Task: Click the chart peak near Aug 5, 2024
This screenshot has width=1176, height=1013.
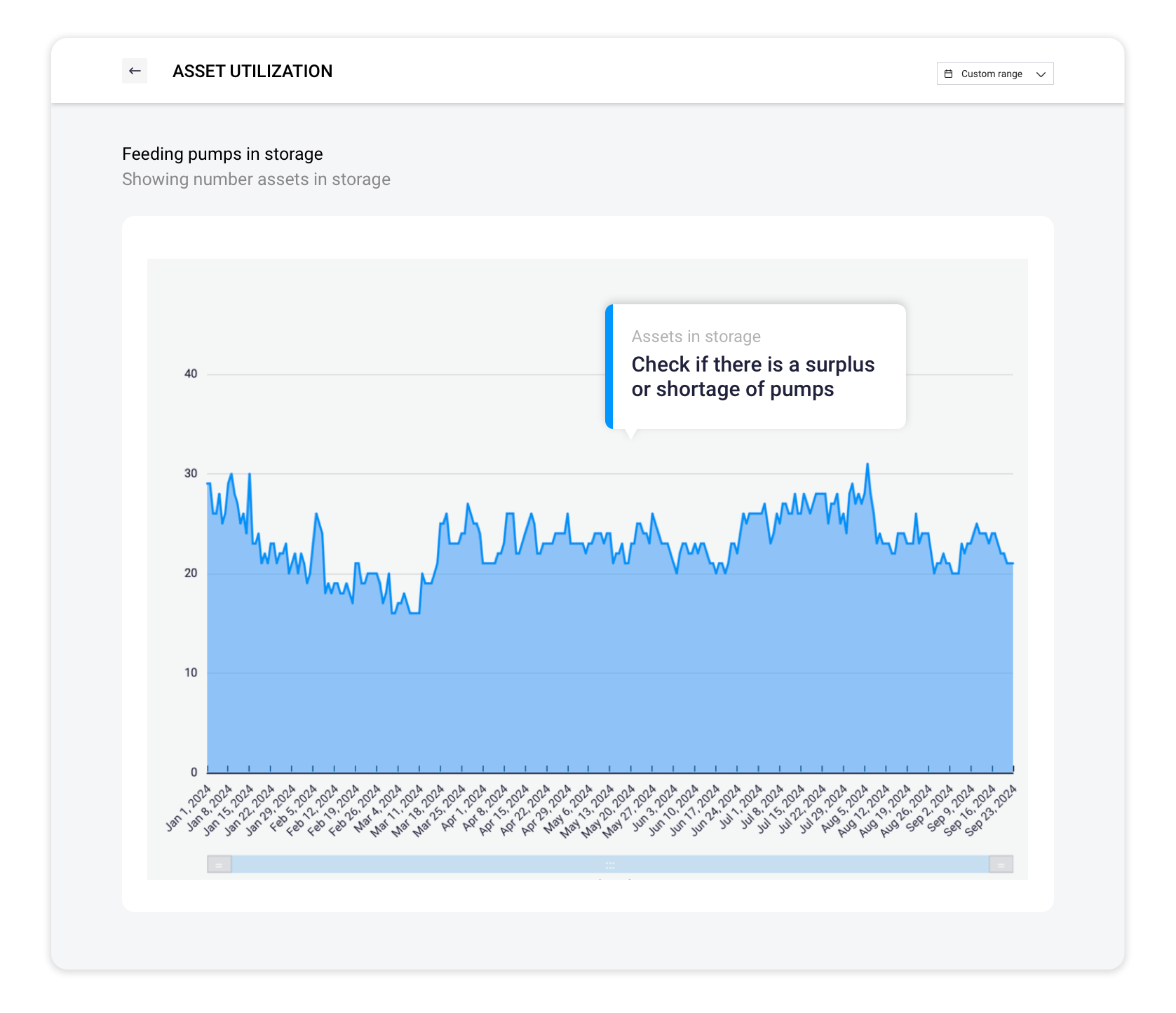Action: (867, 464)
